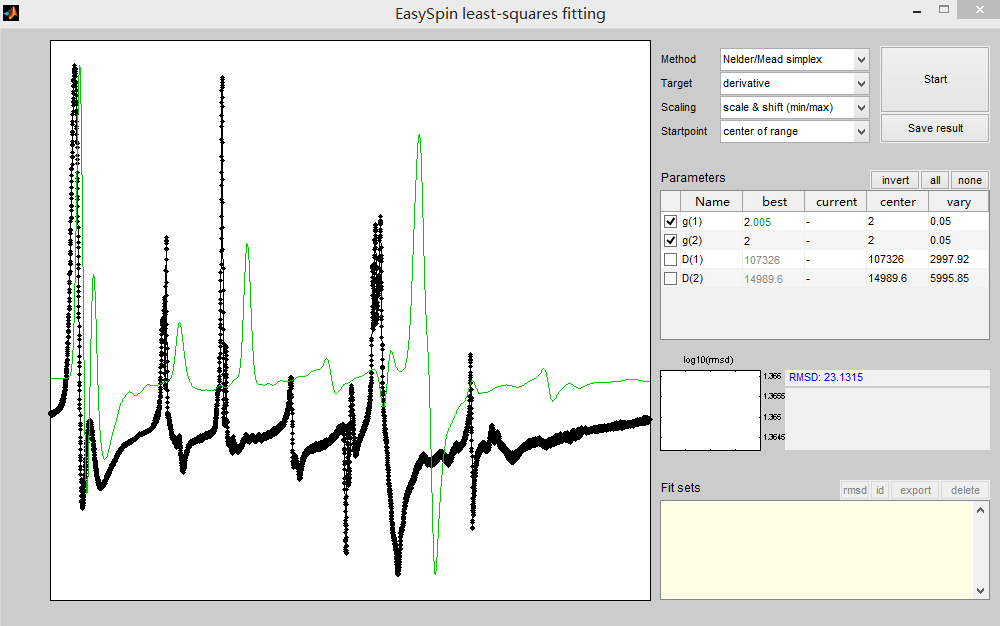Click the Fit sets scrollbar up arrow
Viewport: 1000px width, 626px height.
(x=981, y=510)
